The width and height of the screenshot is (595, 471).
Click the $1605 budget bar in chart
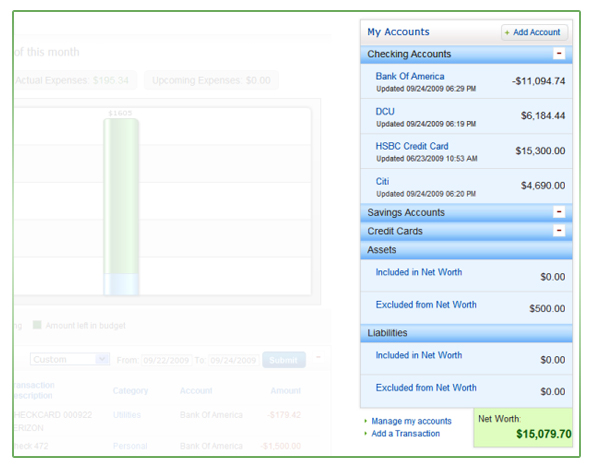[x=121, y=206]
